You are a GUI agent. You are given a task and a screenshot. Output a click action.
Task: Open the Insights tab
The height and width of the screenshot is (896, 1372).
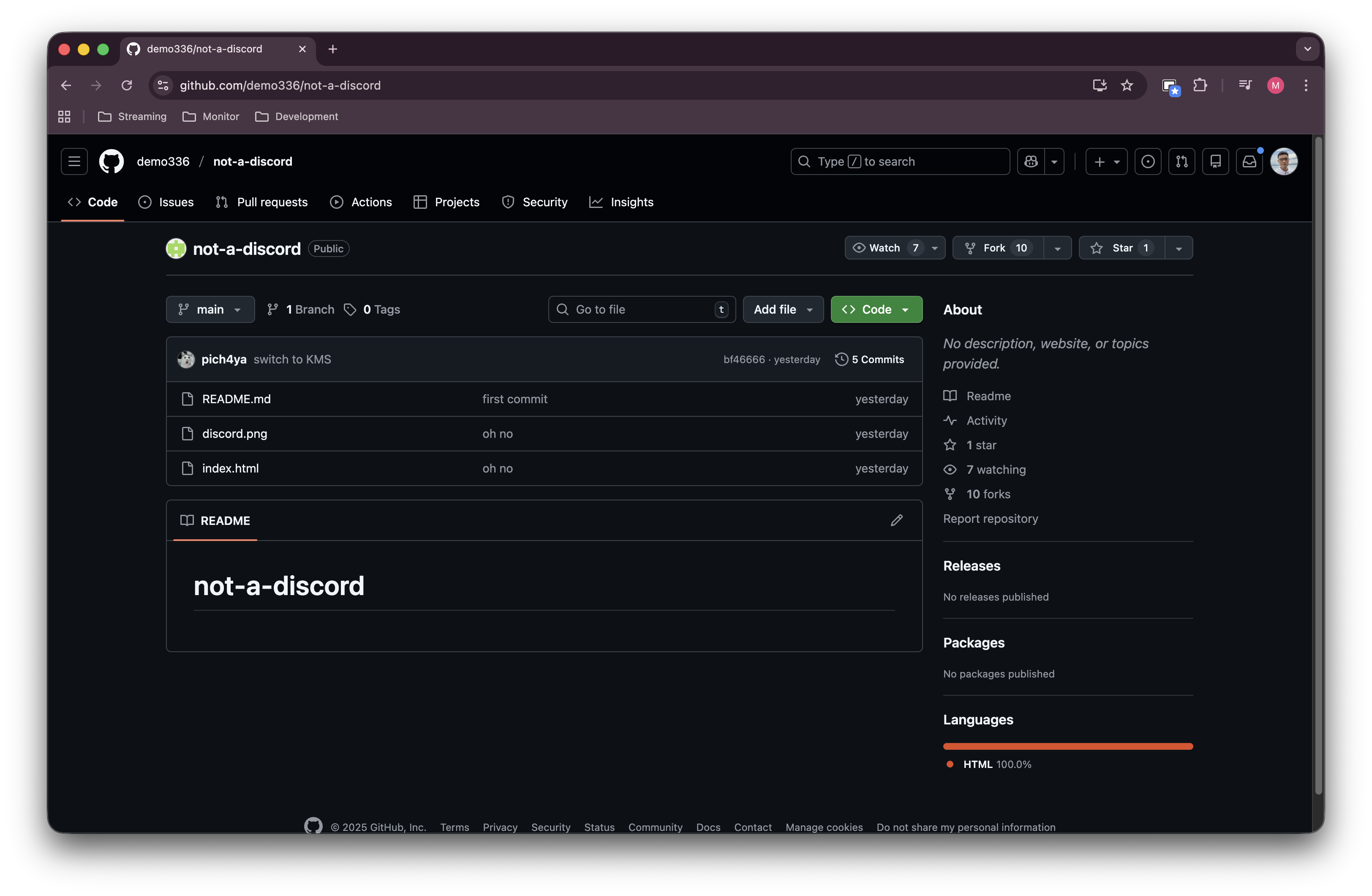coord(621,202)
